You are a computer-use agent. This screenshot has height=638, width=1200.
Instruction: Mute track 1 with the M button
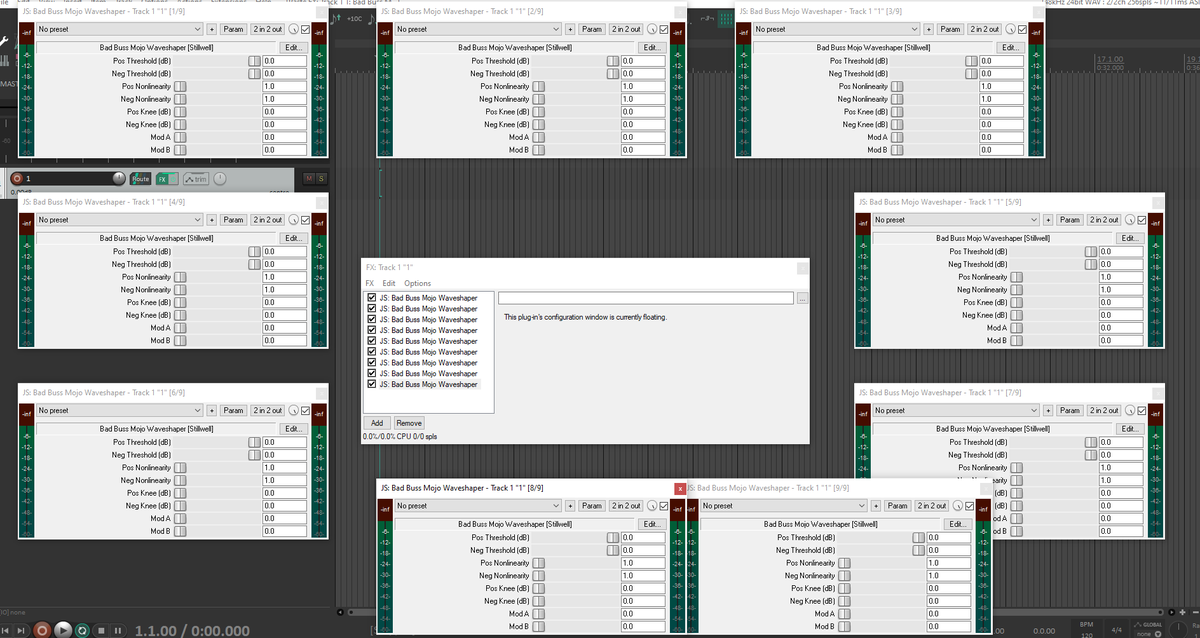tap(309, 179)
